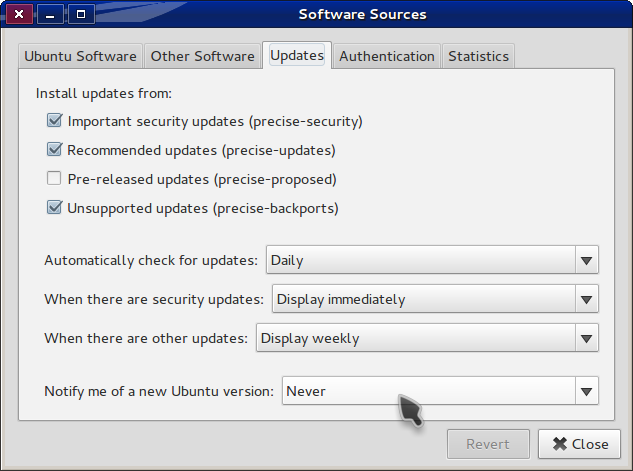The image size is (633, 471).
Task: Click the arrow on the Never dropdown
Action: [x=586, y=391]
